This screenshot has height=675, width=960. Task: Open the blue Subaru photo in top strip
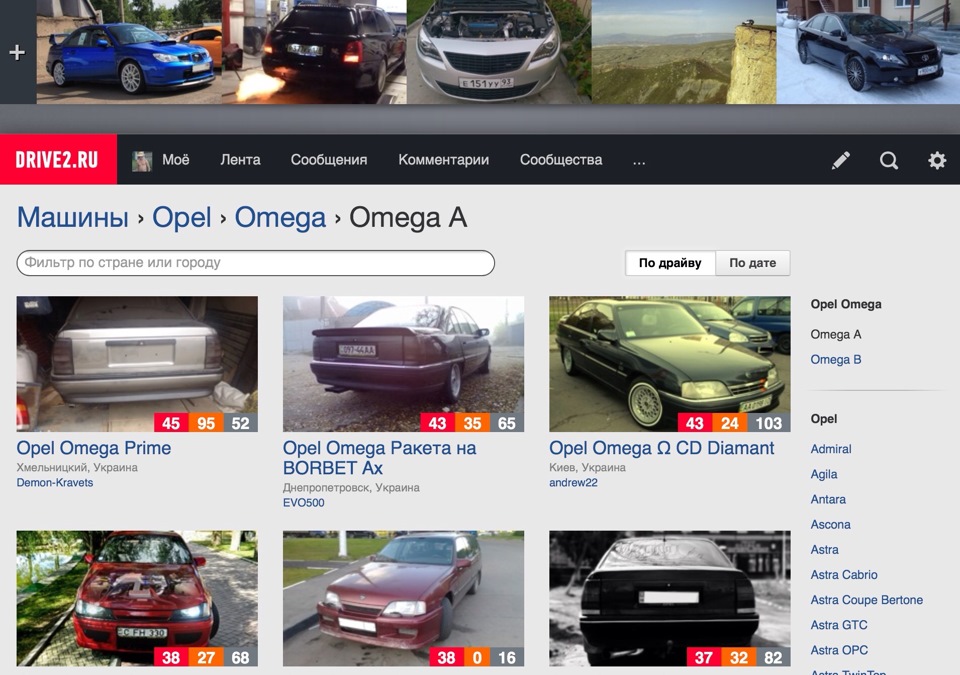129,52
